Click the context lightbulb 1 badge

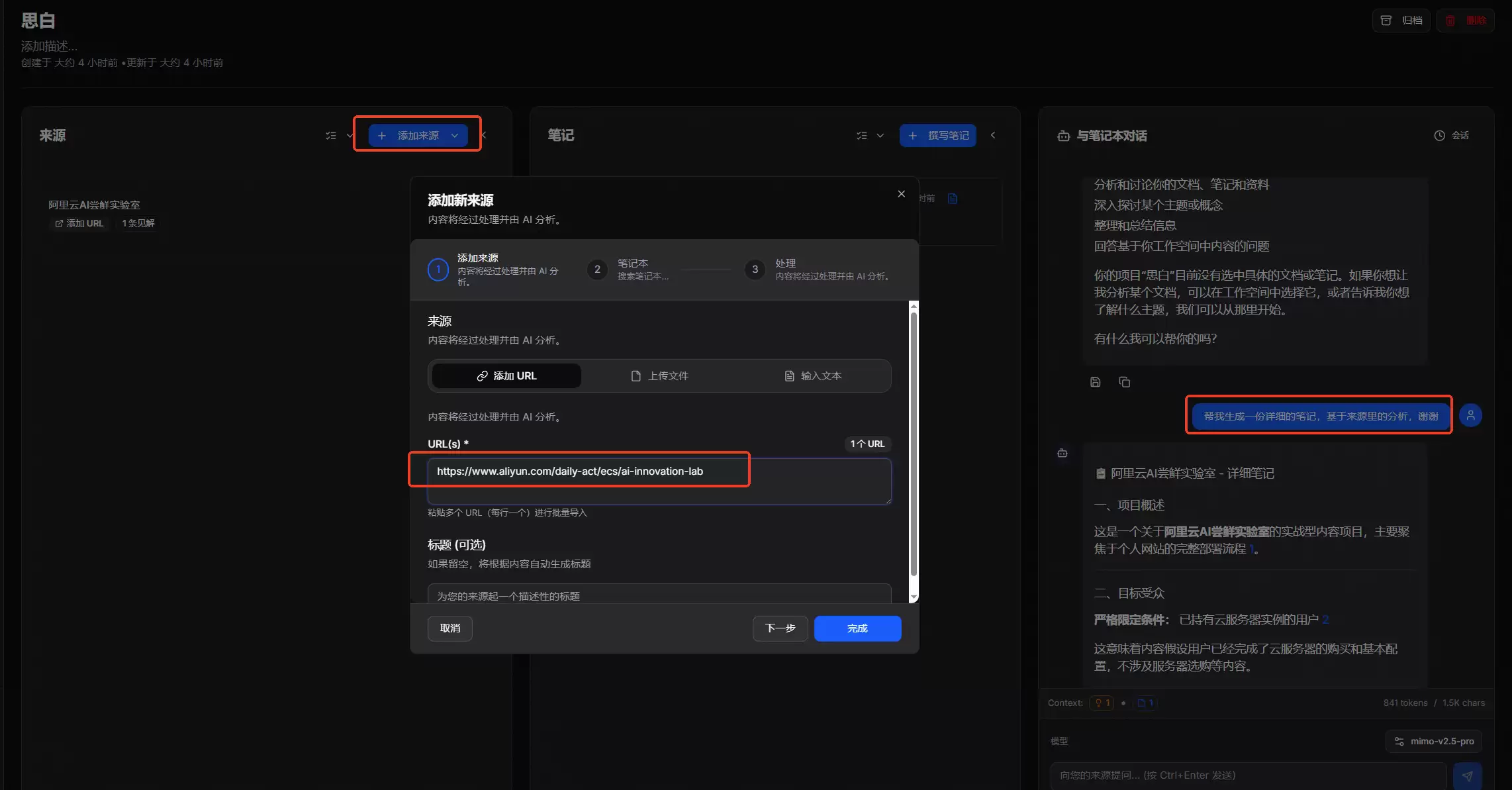tap(1102, 703)
